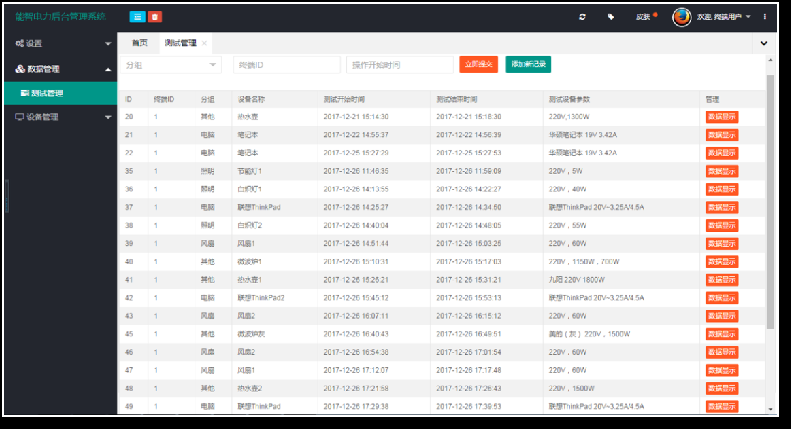Click the tag icon in top bar
791x429 pixels.
(610, 17)
